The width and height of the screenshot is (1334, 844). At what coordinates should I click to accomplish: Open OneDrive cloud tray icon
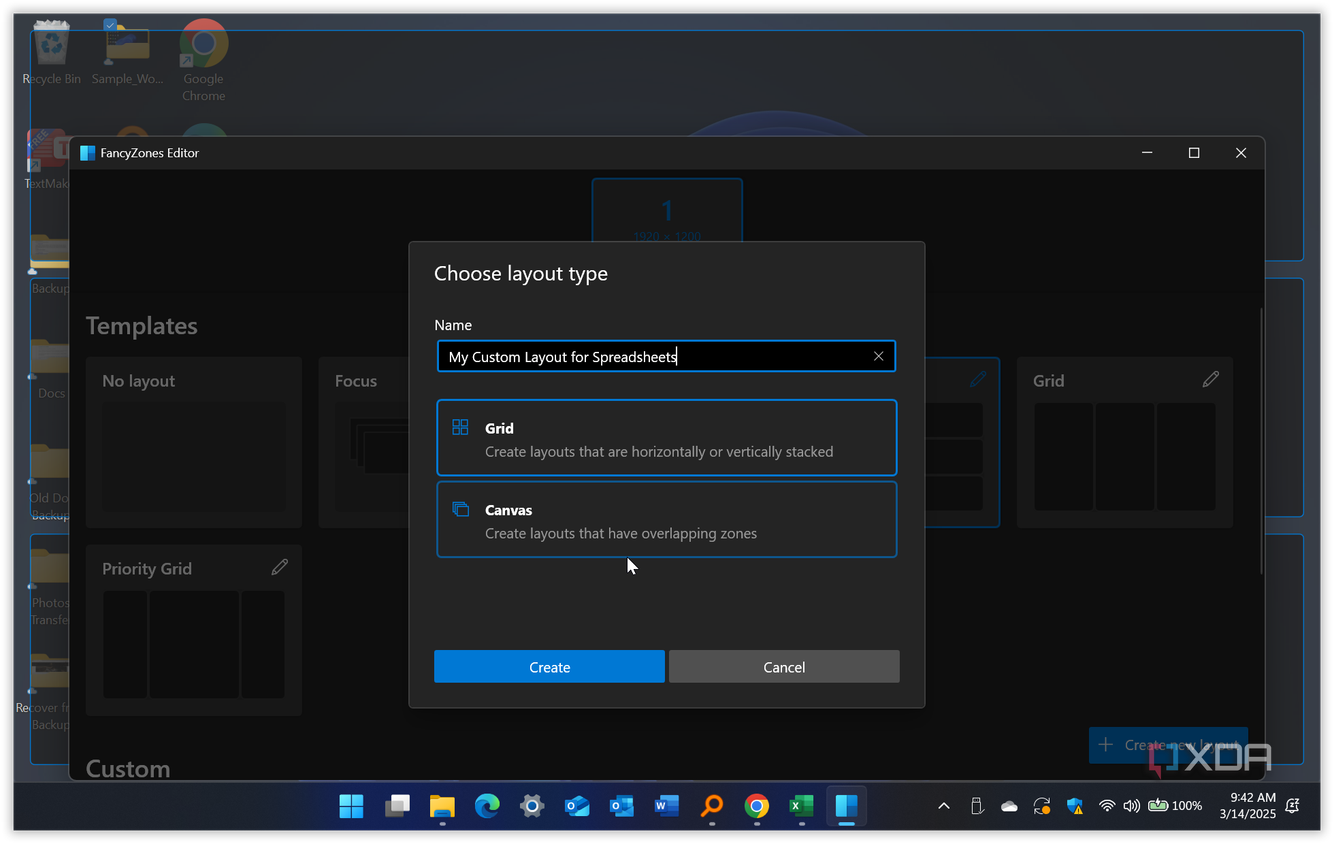point(1009,806)
